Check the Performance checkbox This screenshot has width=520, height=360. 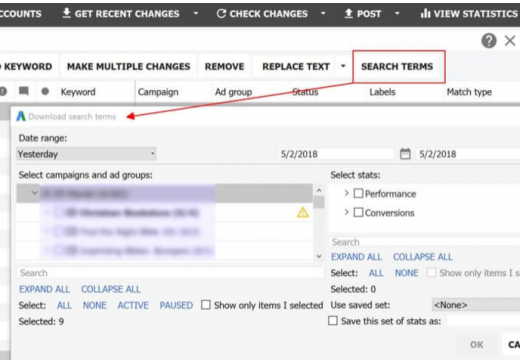(x=358, y=193)
